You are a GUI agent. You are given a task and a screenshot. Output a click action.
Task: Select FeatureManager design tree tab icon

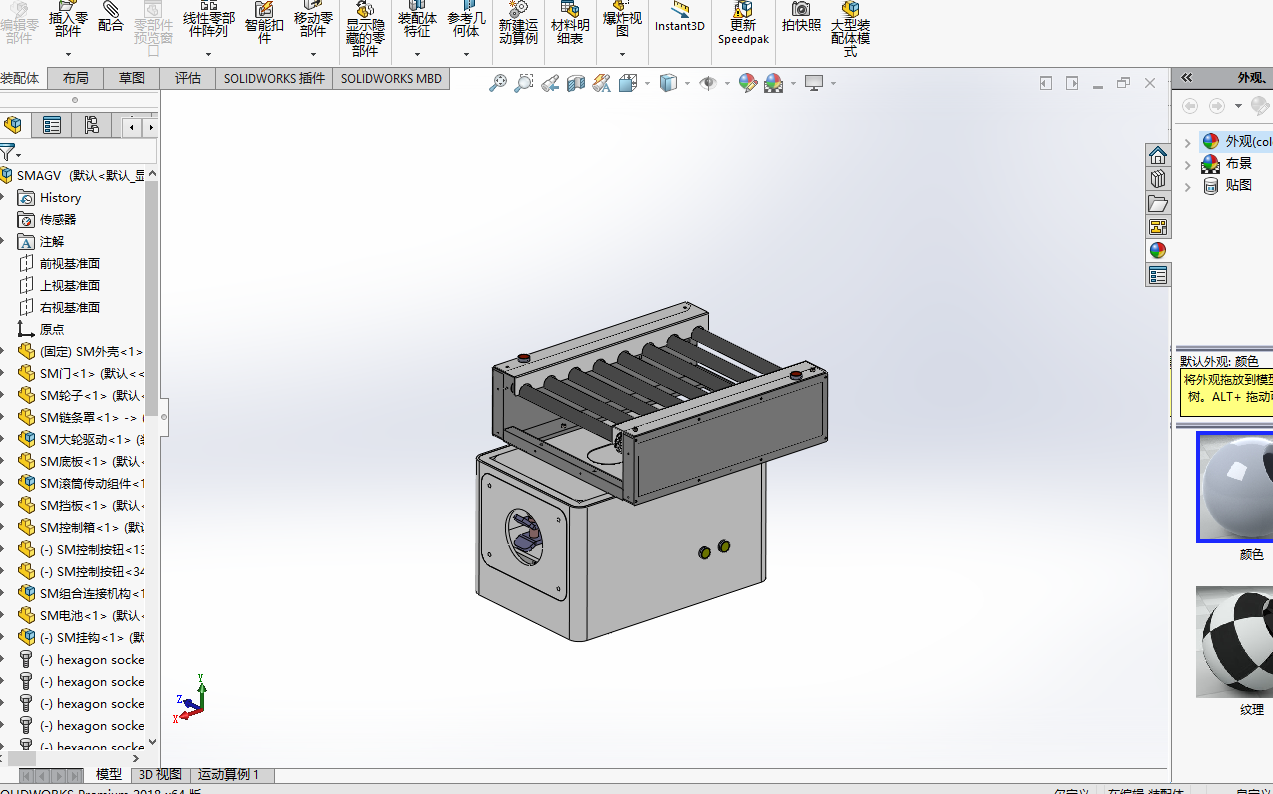pos(14,125)
